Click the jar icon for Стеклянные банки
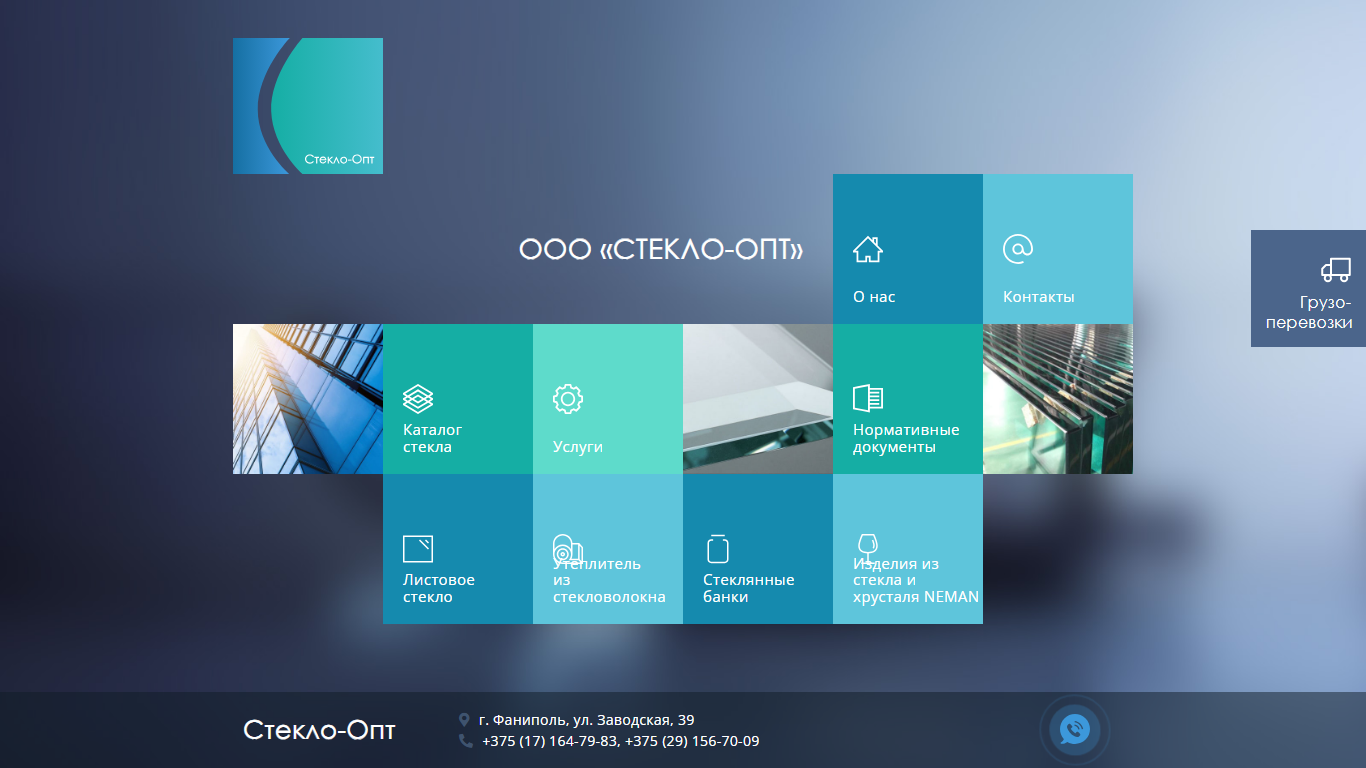1366x768 pixels. [x=718, y=548]
